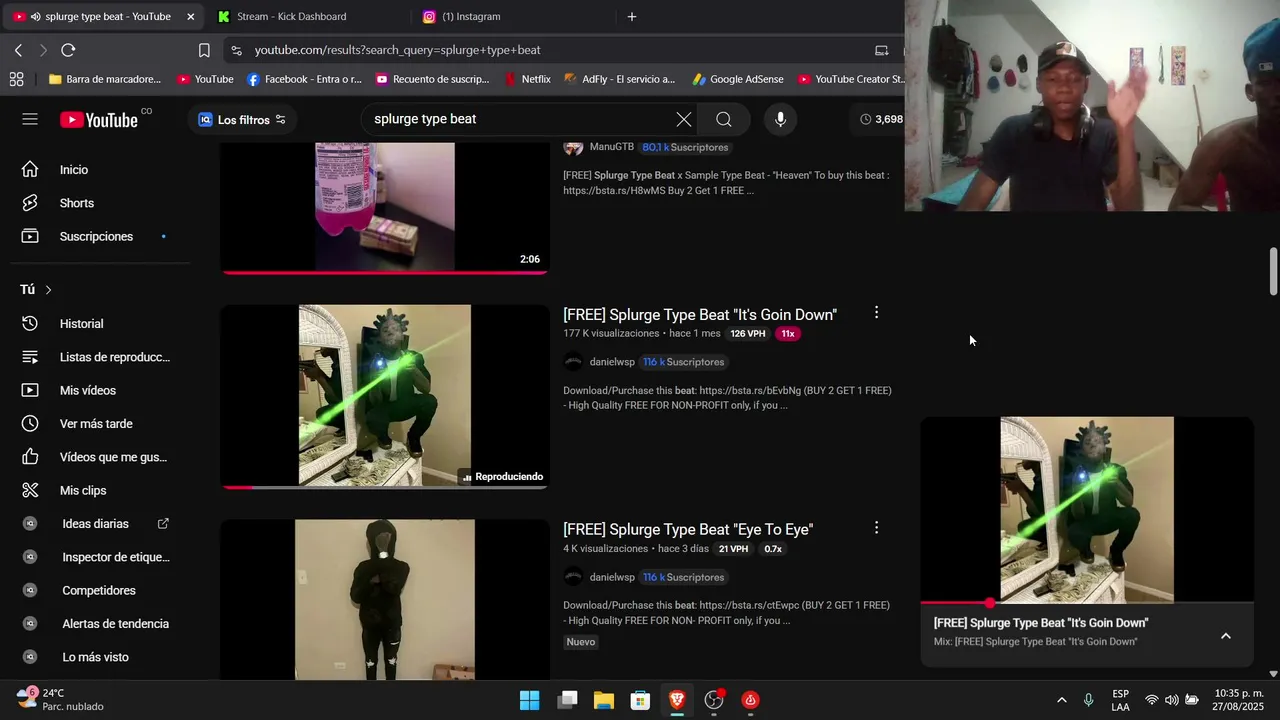Click the 126 VPH badge
Screen dimensions: 1280x720
[x=748, y=334]
